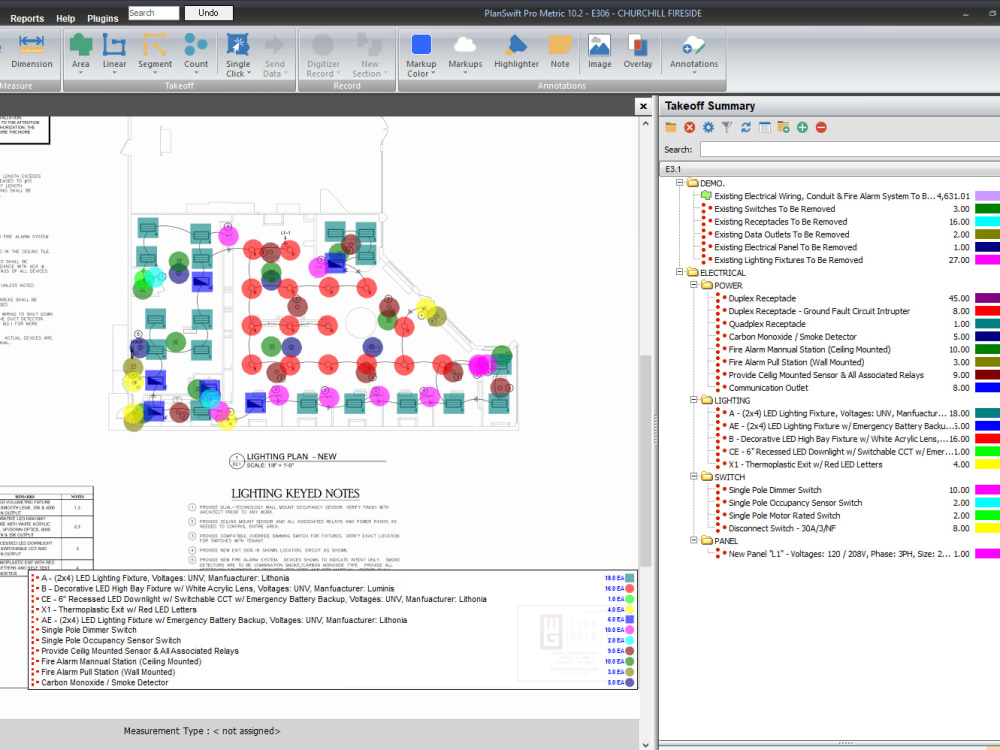Screen dimensions: 1000x750
Task: Click the red X icon in Takeoff Summary toolbar
Action: (689, 128)
